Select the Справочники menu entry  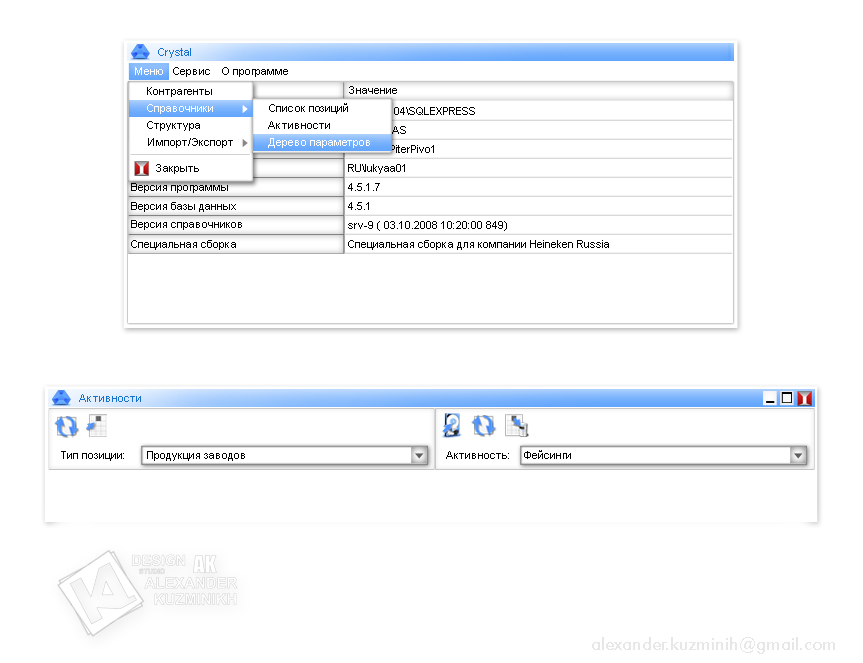[190, 108]
